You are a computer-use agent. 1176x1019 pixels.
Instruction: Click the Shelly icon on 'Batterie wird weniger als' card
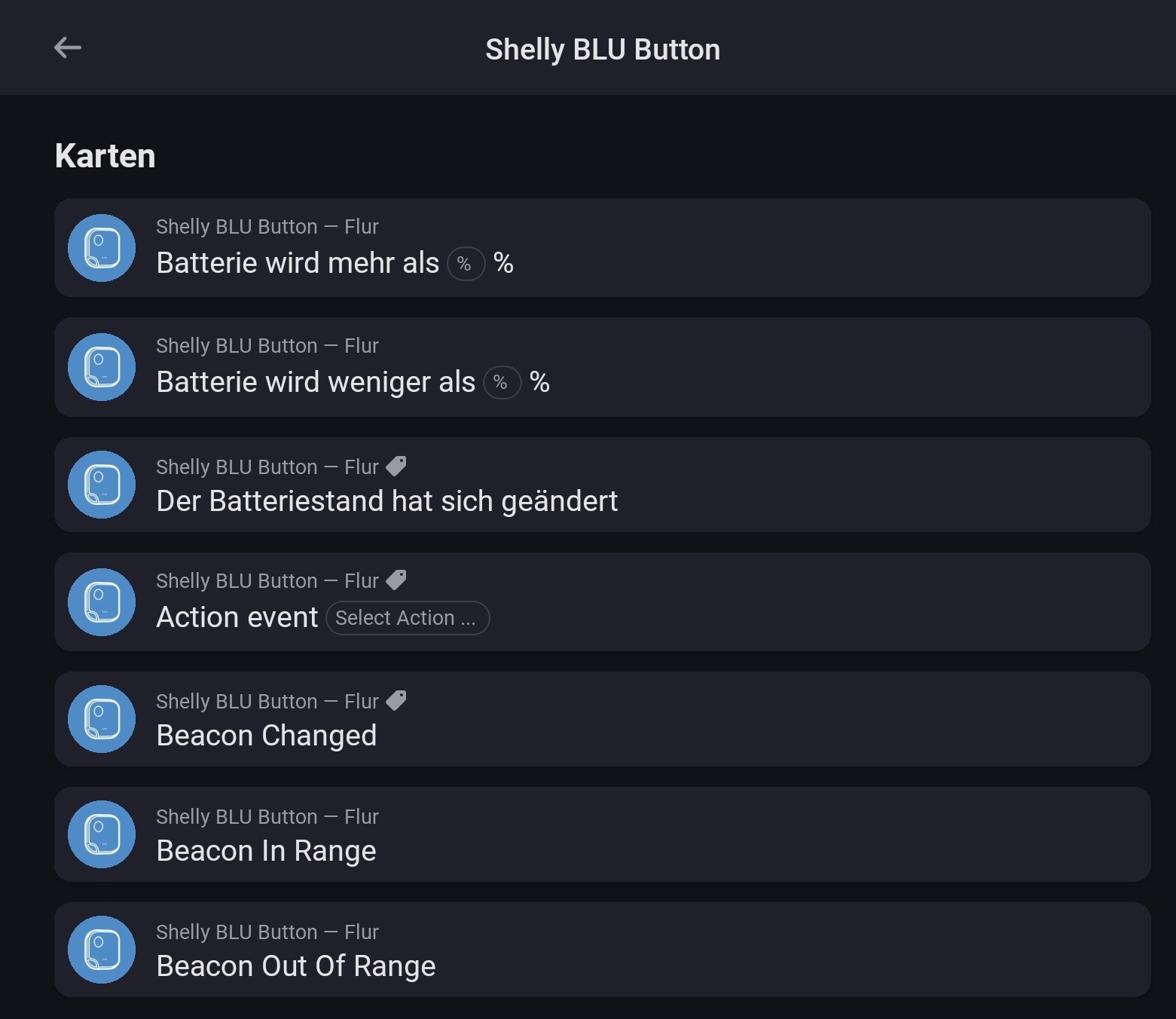102,367
